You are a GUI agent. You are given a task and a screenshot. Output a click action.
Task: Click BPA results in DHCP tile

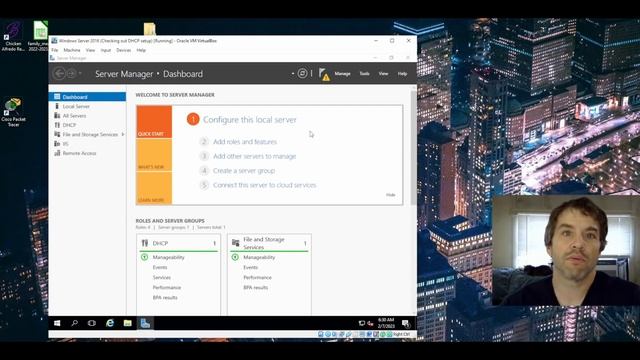(165, 298)
